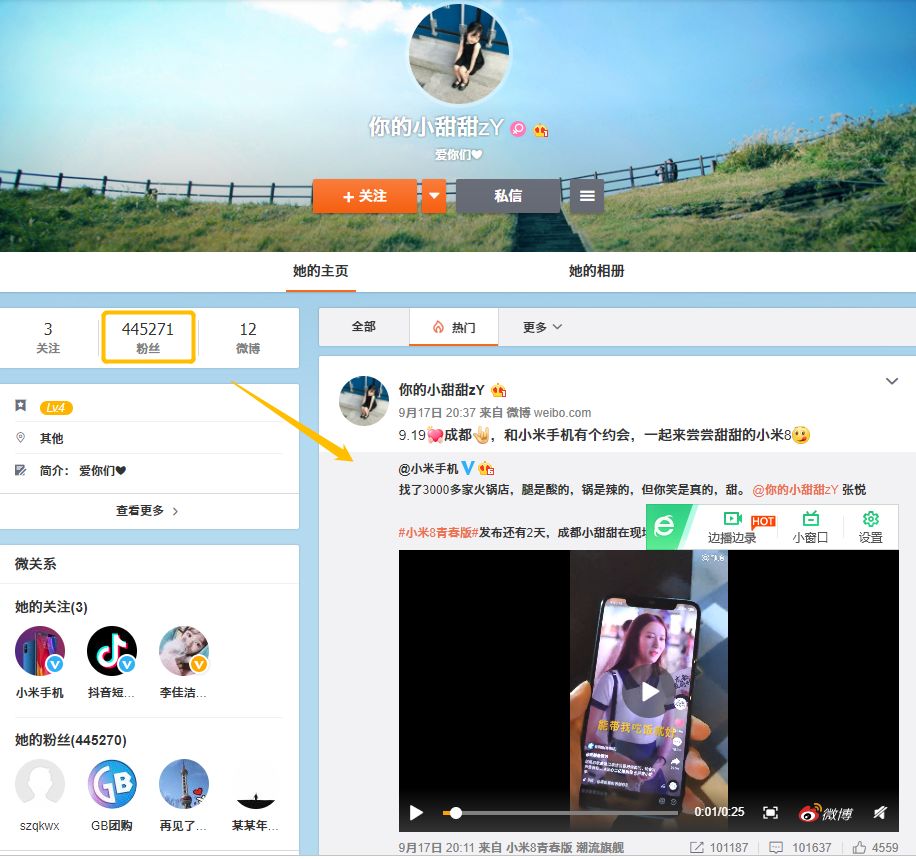
Task: Click the post author's avatar thumbnail
Action: [364, 401]
